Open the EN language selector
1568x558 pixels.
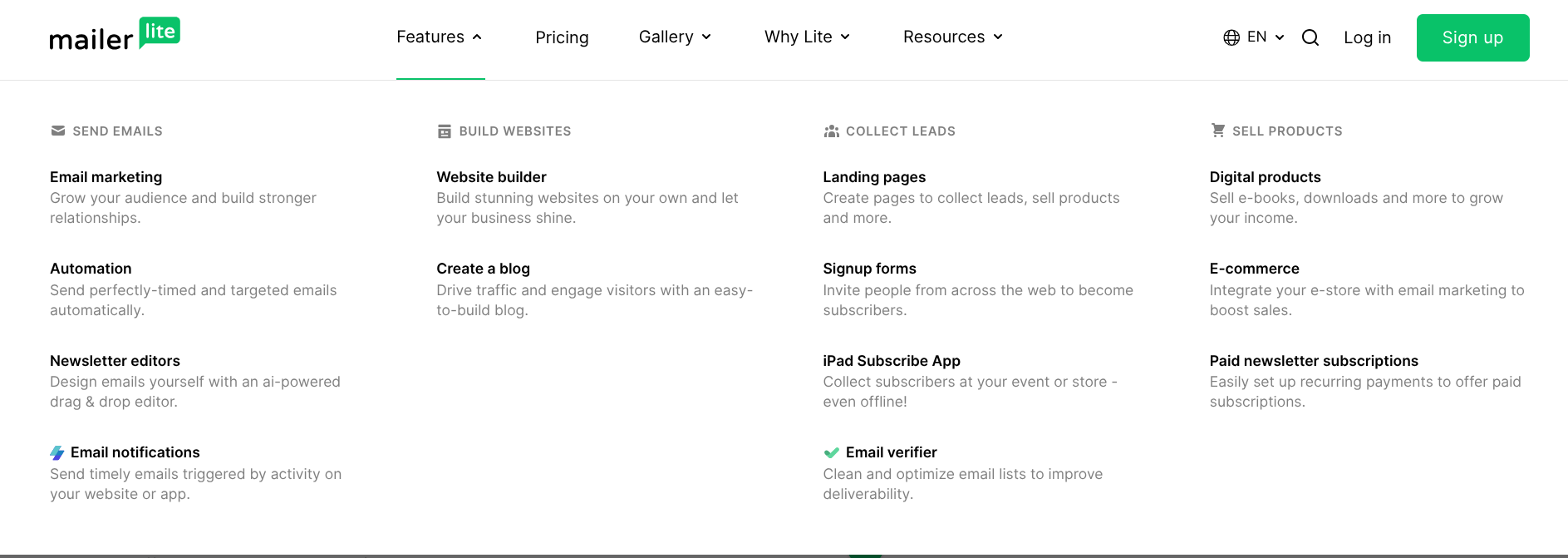click(1265, 37)
